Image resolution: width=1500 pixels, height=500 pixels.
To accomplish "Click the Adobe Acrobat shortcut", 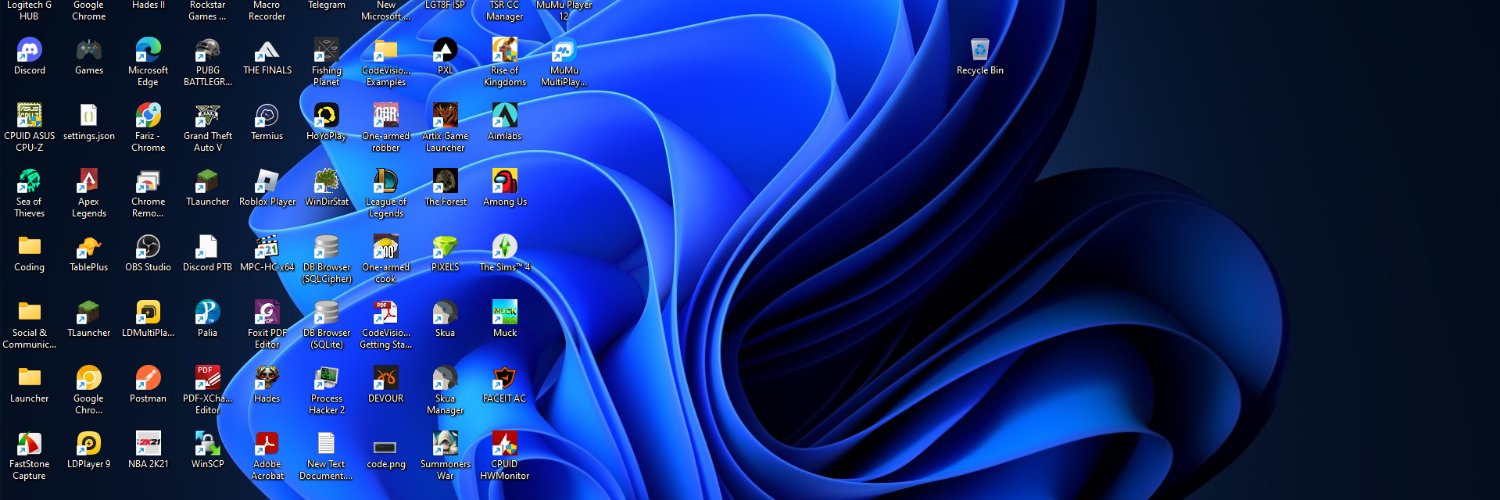I will [x=267, y=443].
